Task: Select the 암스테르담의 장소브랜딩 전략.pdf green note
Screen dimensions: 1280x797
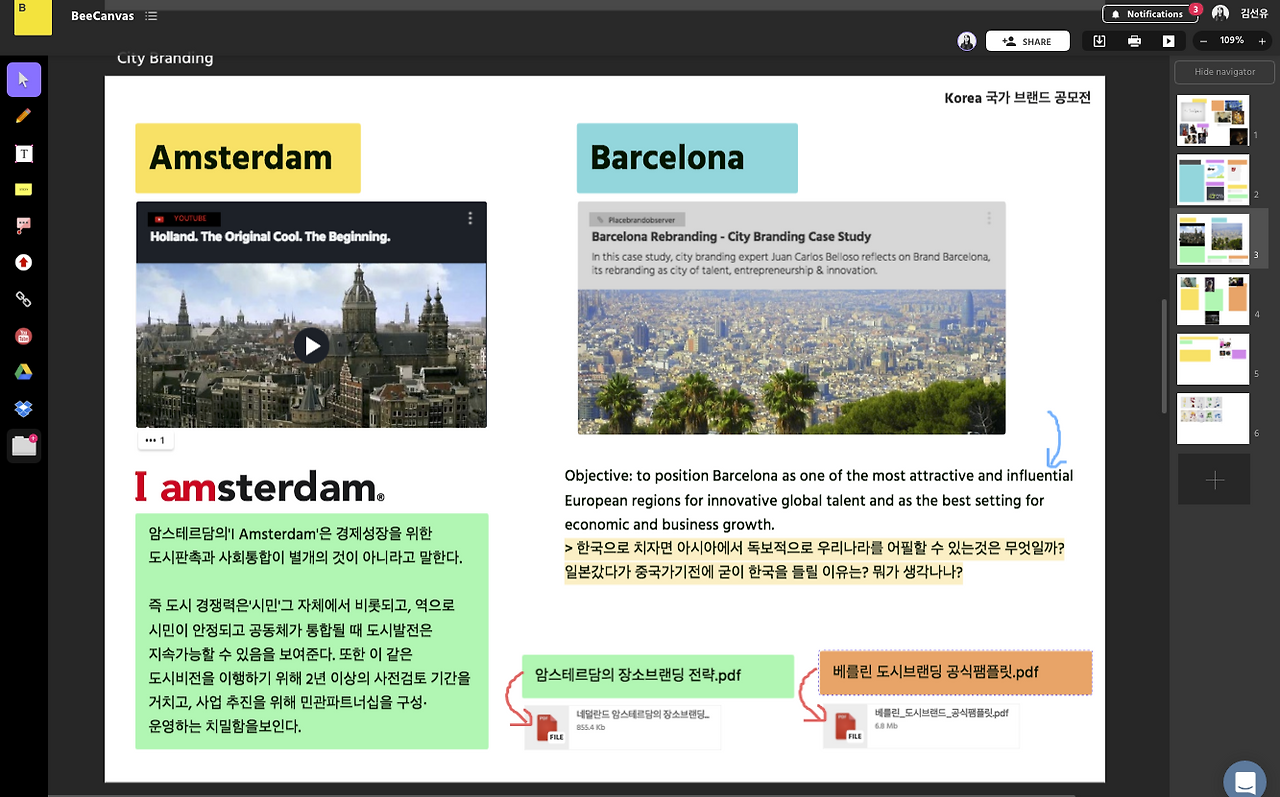Action: coord(658,676)
